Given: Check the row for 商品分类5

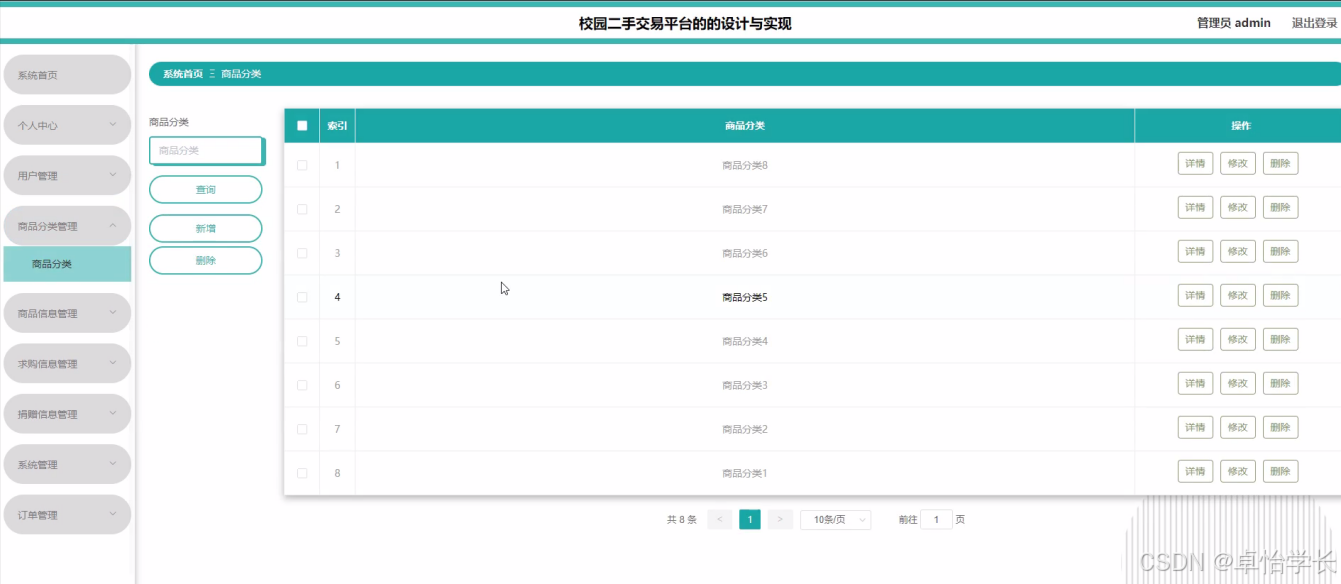Looking at the screenshot, I should pos(302,297).
